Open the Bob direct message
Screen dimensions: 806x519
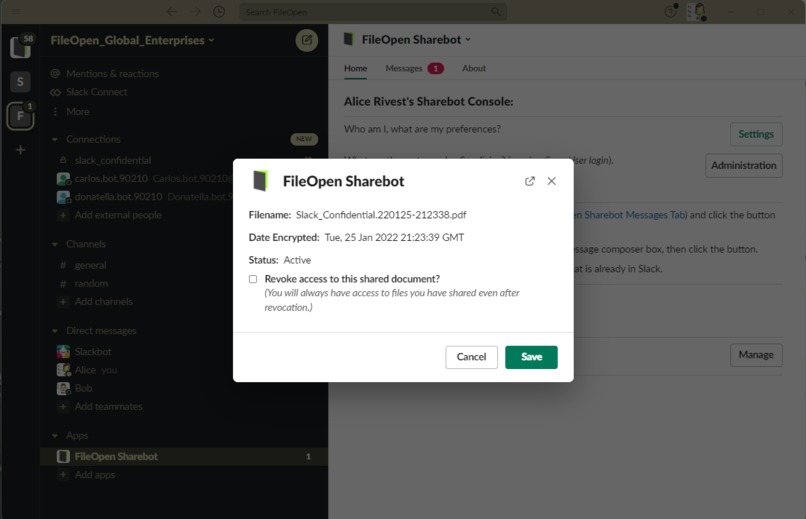point(83,388)
